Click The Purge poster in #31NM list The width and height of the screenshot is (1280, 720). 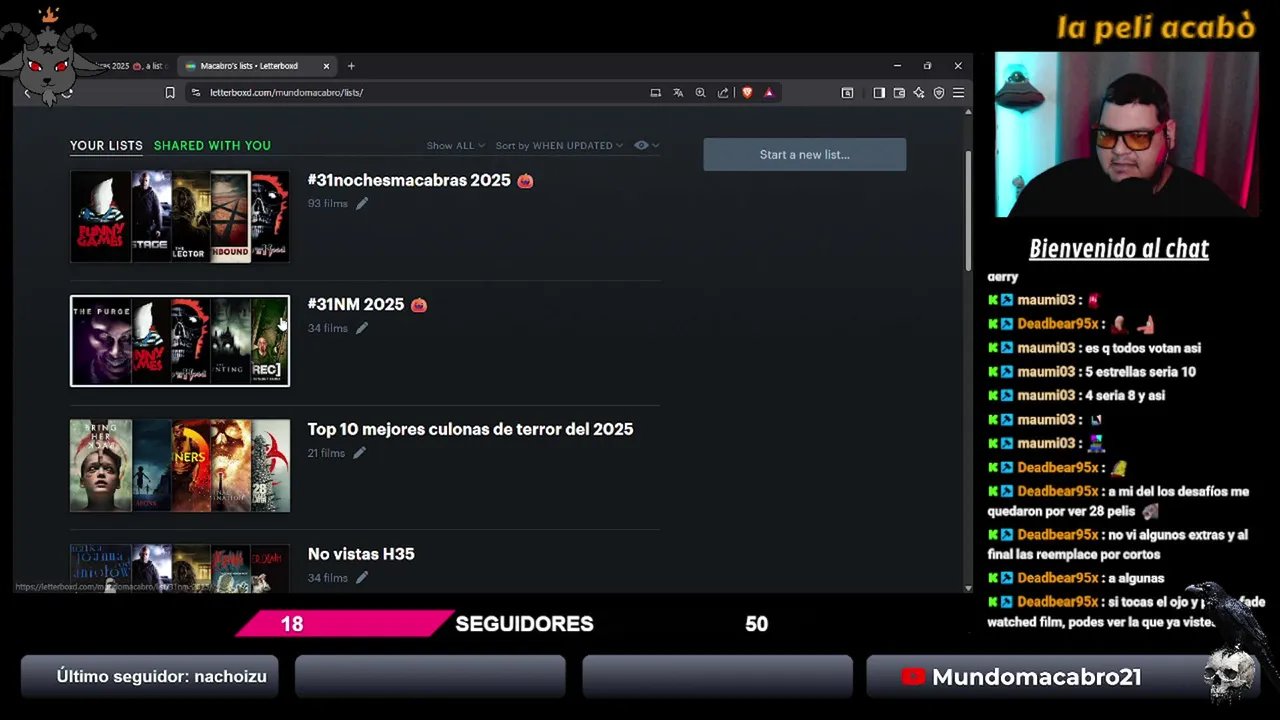click(101, 341)
